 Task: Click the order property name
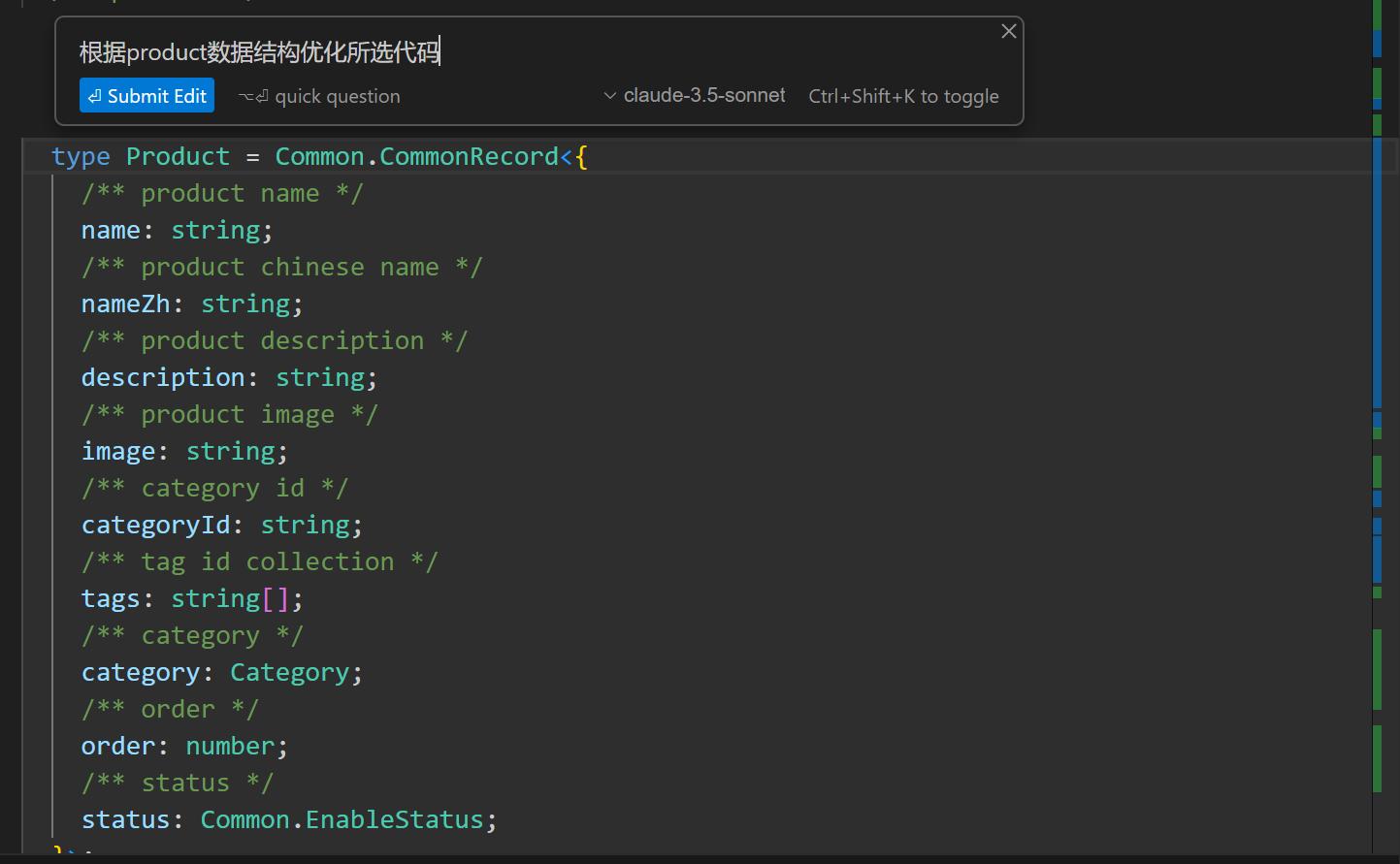117,746
